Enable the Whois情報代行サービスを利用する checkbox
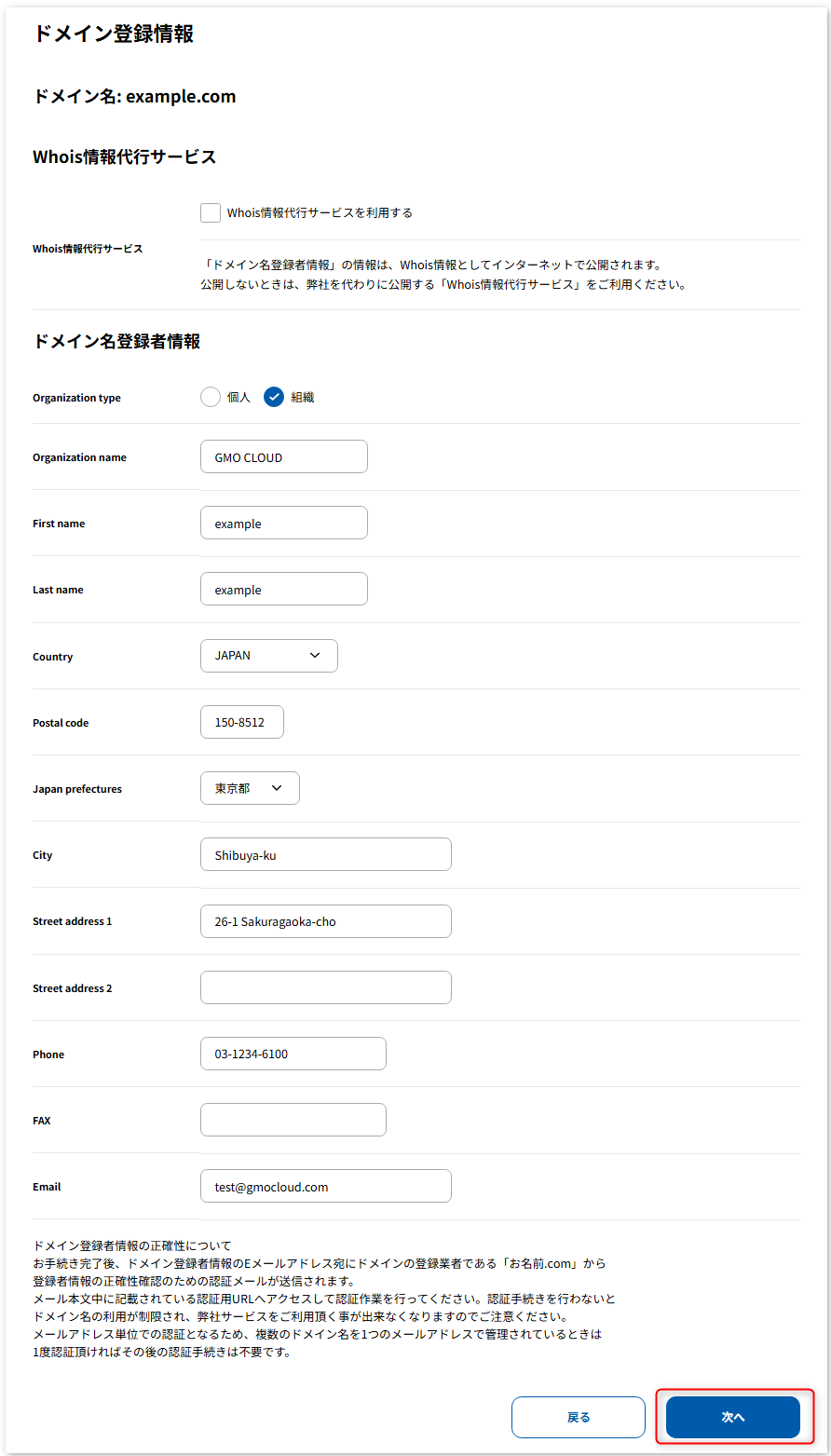 point(211,212)
